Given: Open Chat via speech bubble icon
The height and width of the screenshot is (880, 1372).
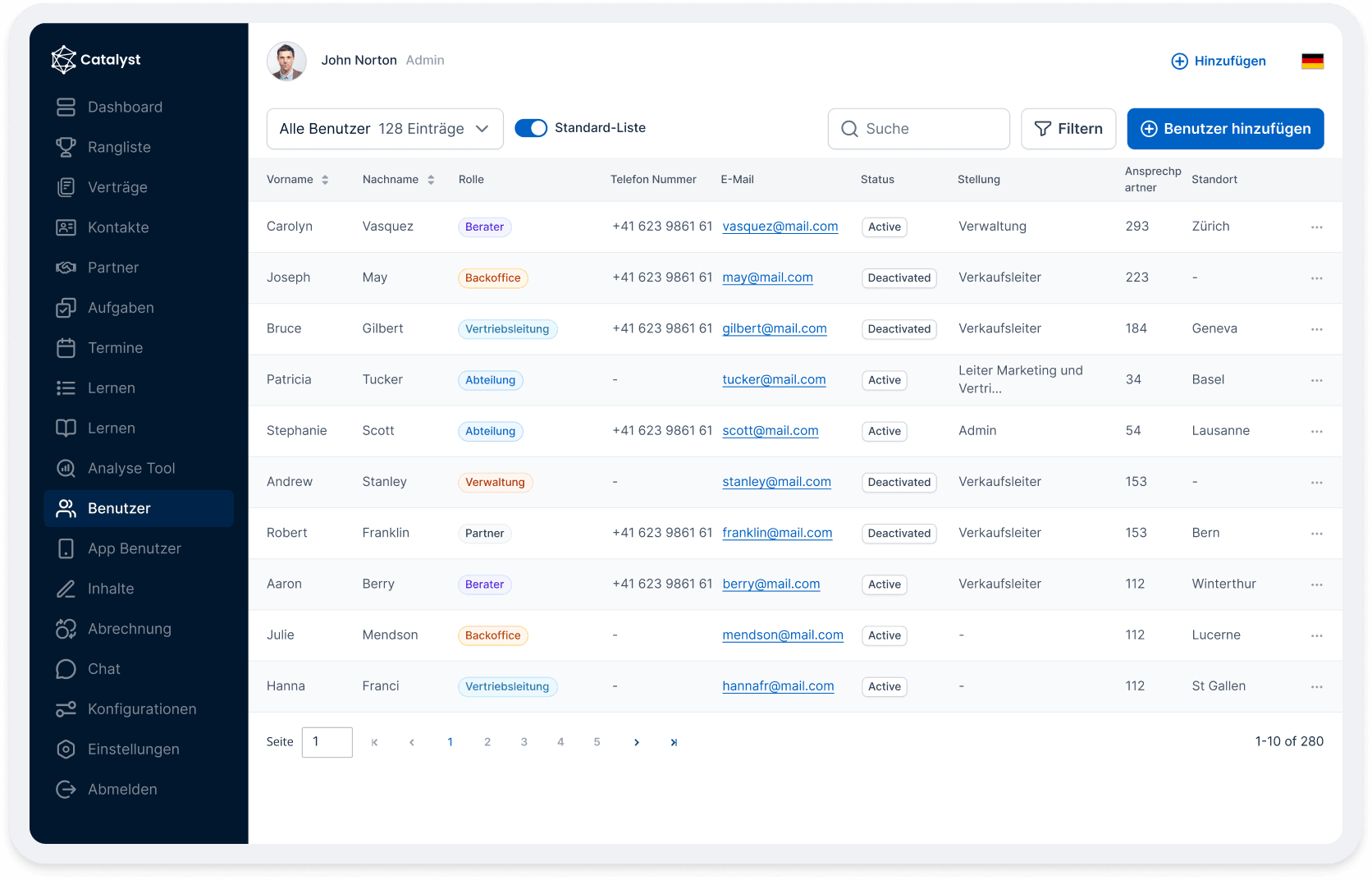Looking at the screenshot, I should 66,670.
